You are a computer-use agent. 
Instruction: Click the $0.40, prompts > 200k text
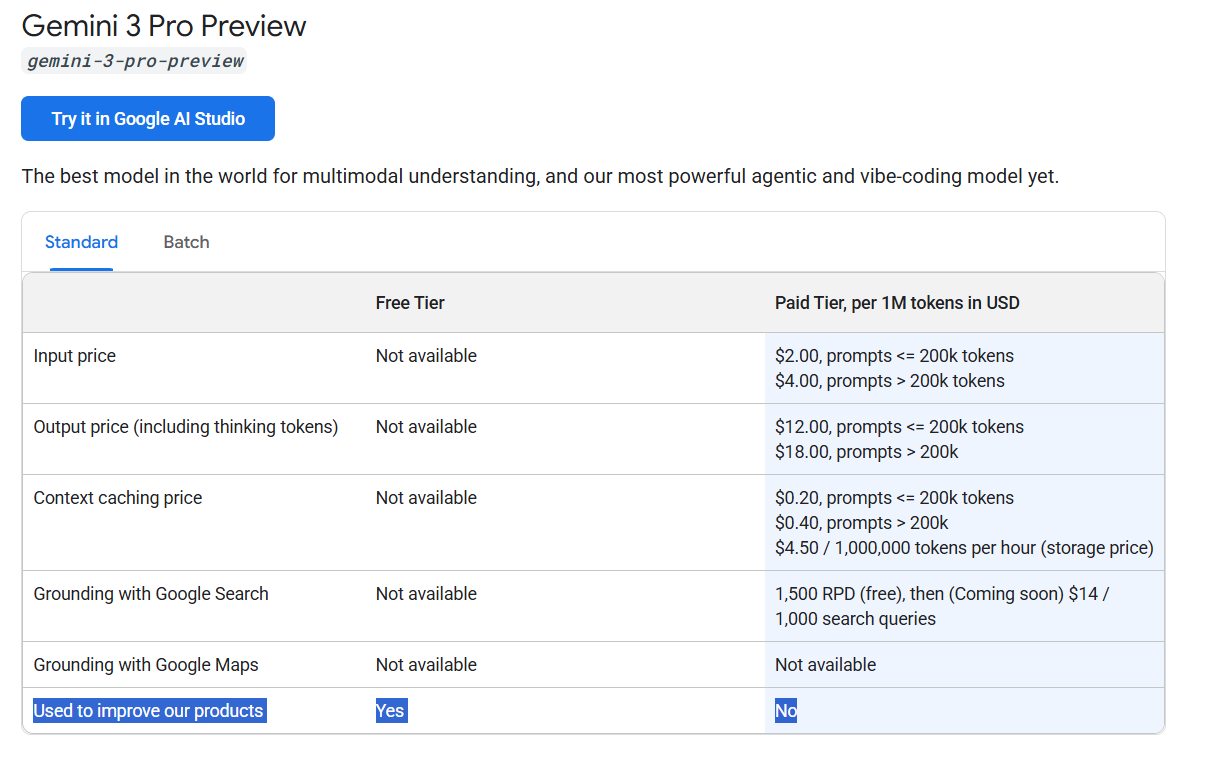862,523
